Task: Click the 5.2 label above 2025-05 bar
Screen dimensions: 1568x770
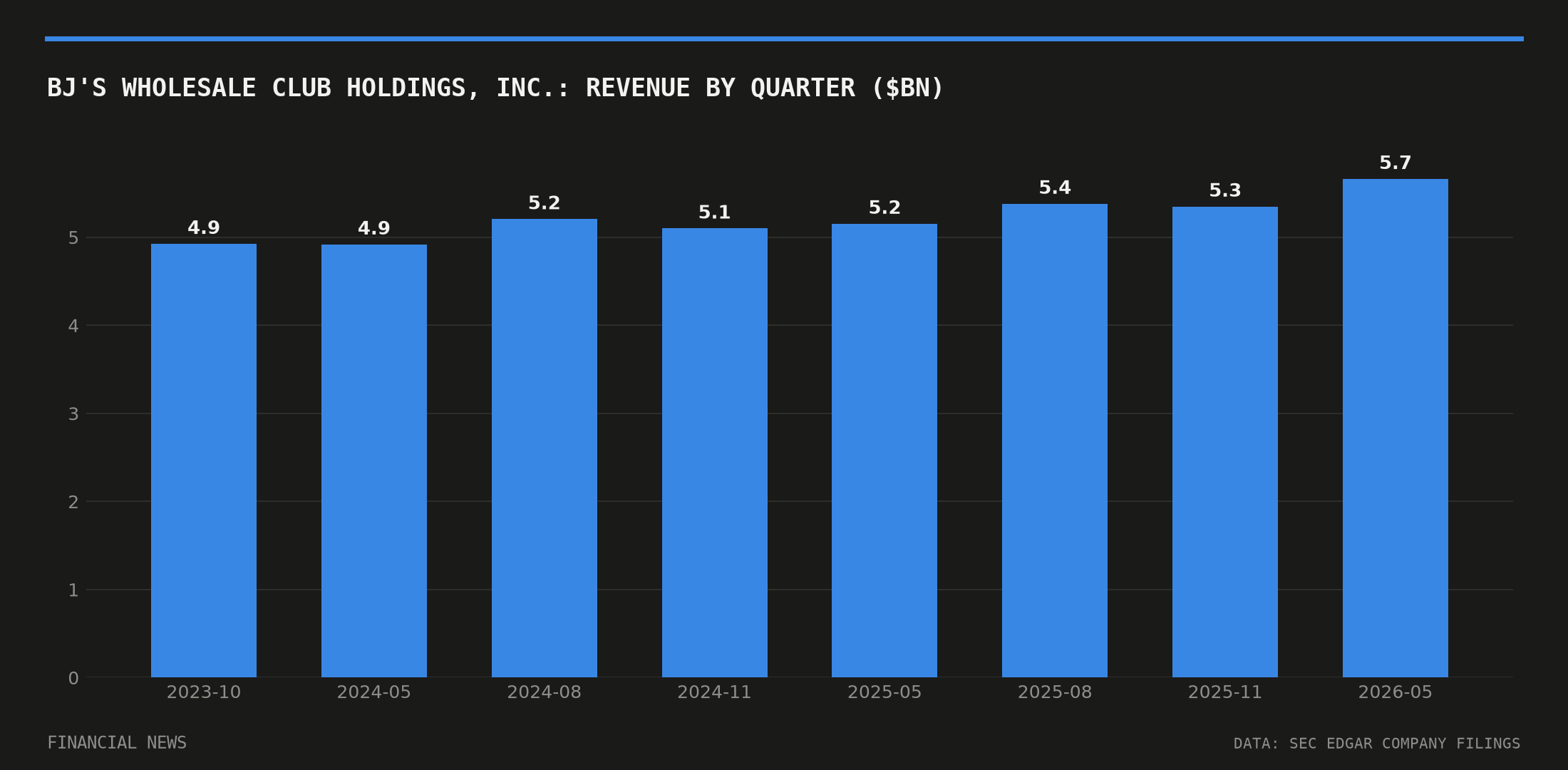Action: click(884, 208)
